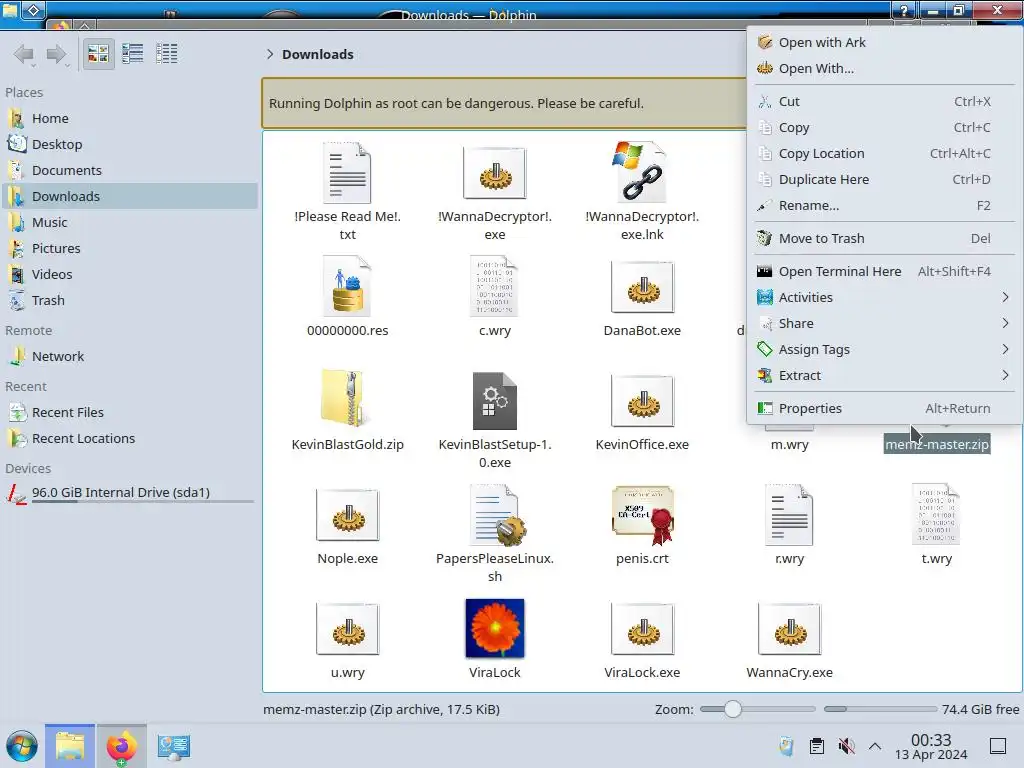
Task: Expand Assign Tags submenu
Action: coord(884,349)
